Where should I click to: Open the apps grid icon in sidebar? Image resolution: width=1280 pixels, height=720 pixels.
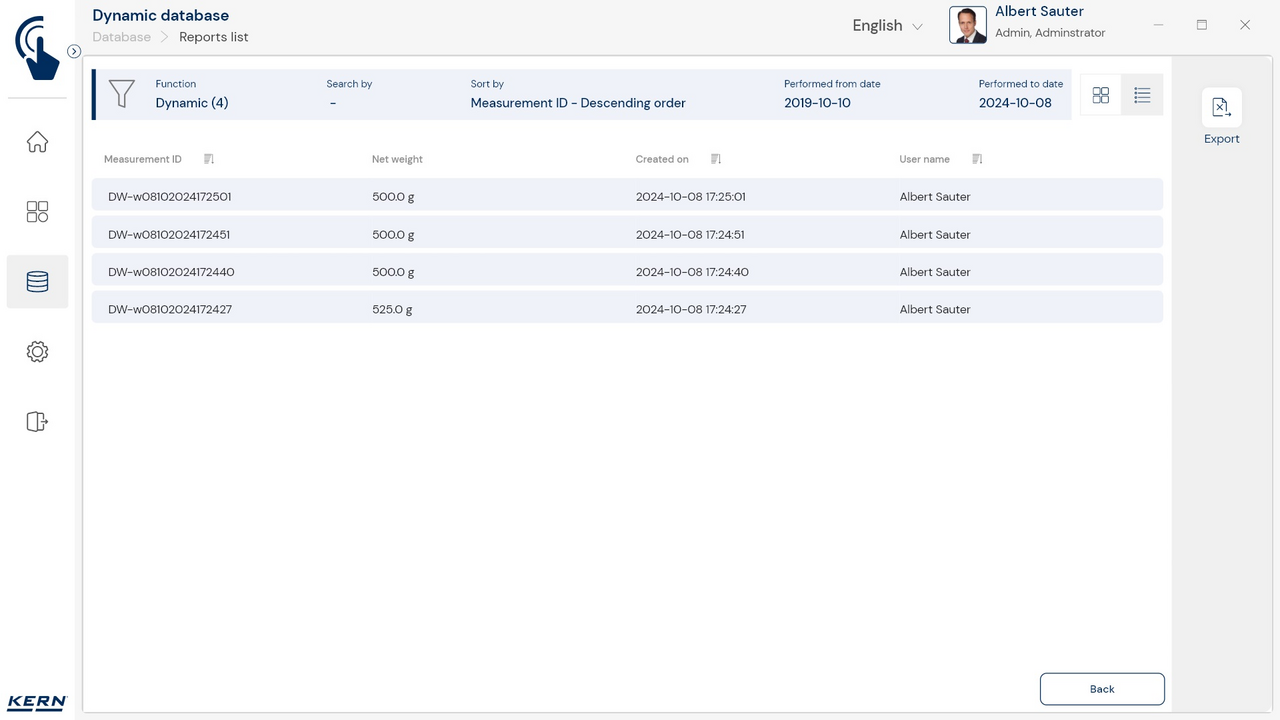point(37,212)
